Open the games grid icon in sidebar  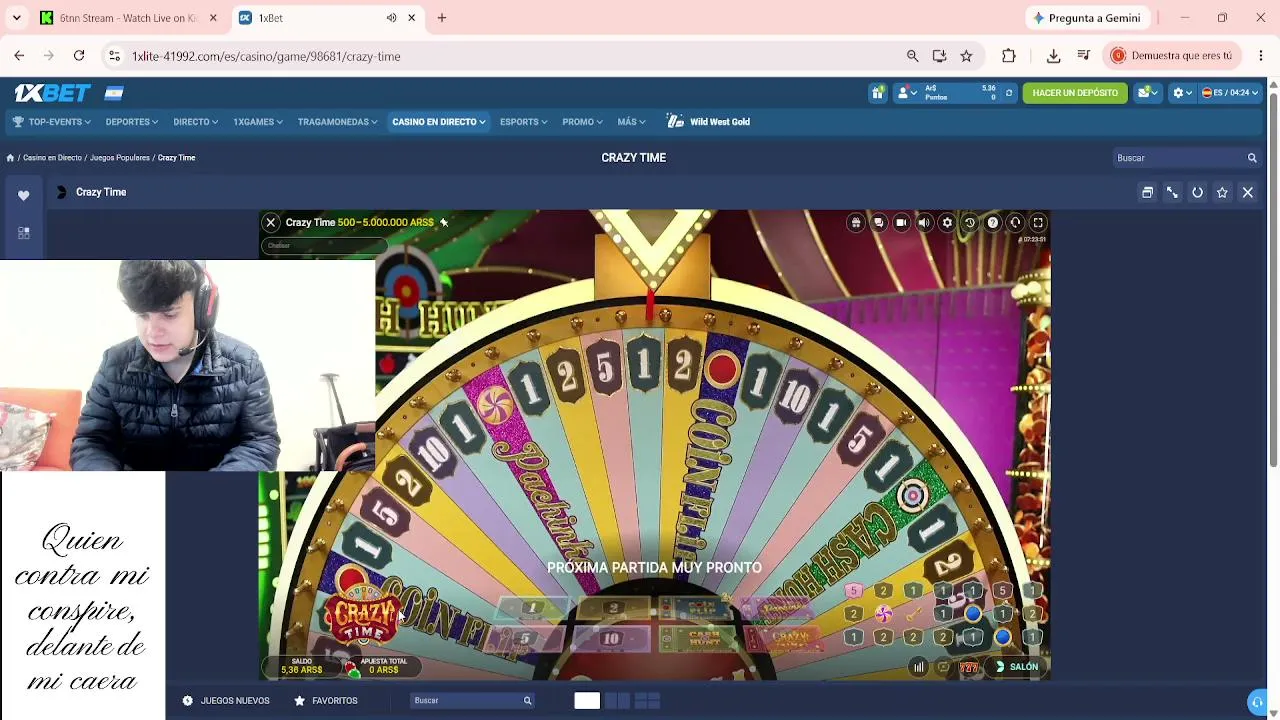click(24, 233)
